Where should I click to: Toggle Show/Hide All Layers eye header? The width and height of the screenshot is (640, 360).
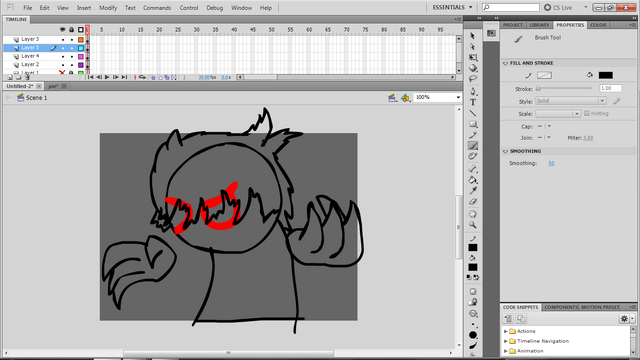pyautogui.click(x=62, y=30)
